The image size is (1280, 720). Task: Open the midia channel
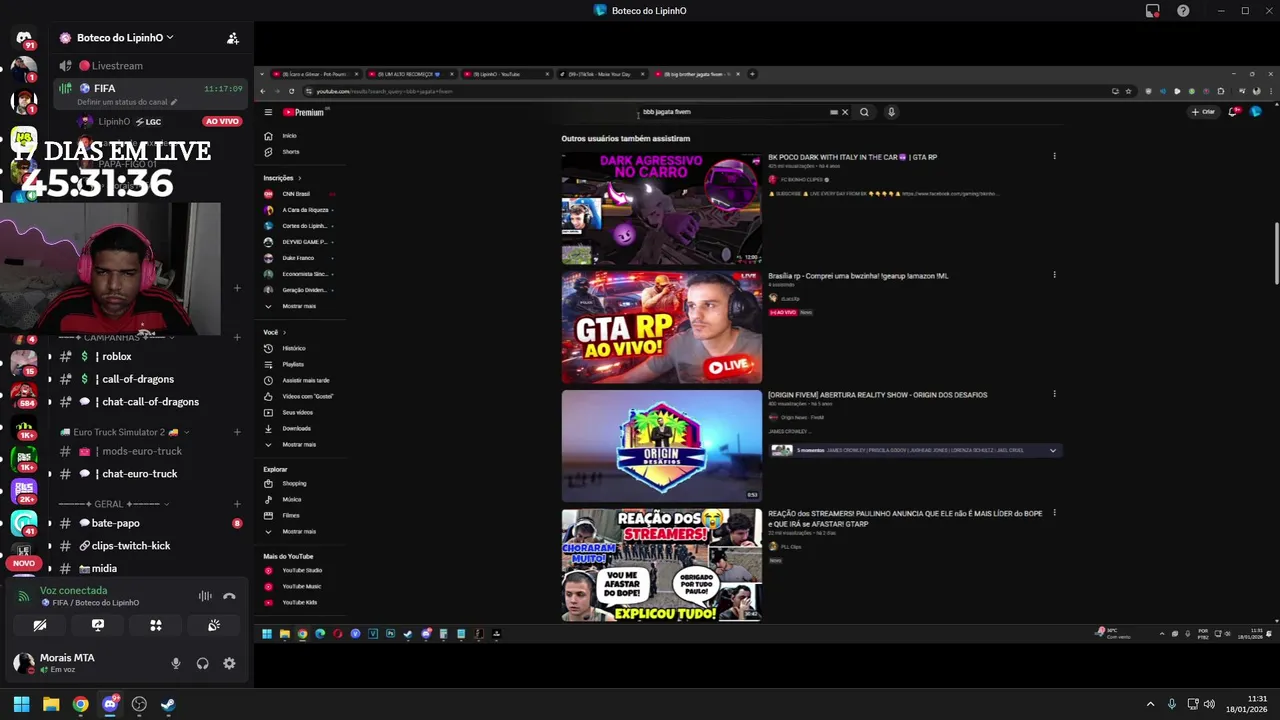click(x=150, y=569)
